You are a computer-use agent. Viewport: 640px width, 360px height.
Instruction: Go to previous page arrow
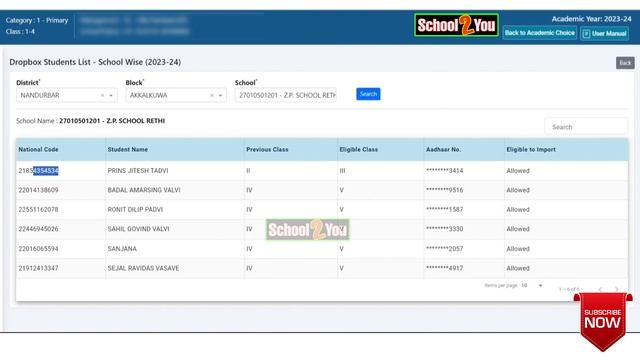pyautogui.click(x=600, y=289)
